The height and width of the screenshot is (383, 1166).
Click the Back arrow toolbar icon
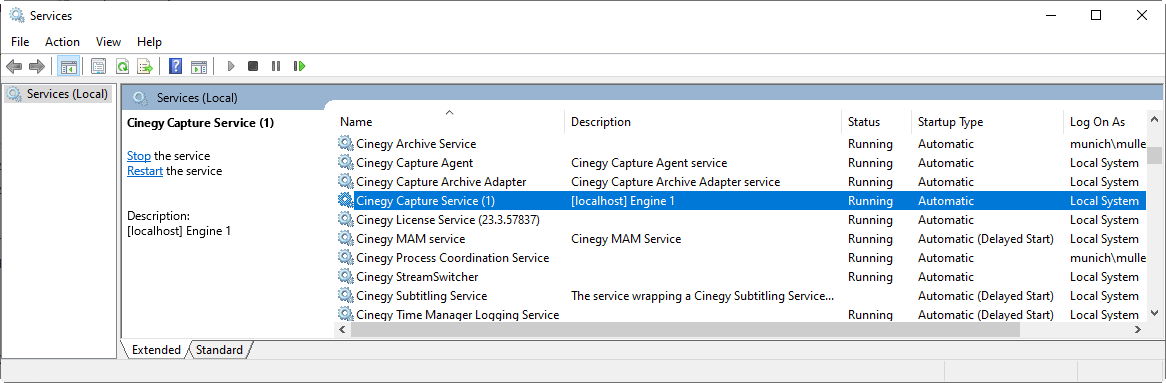tap(13, 66)
